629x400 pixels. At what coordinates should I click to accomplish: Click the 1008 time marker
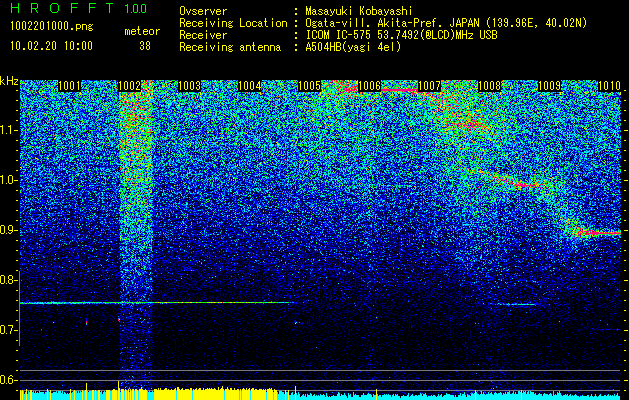coord(489,86)
